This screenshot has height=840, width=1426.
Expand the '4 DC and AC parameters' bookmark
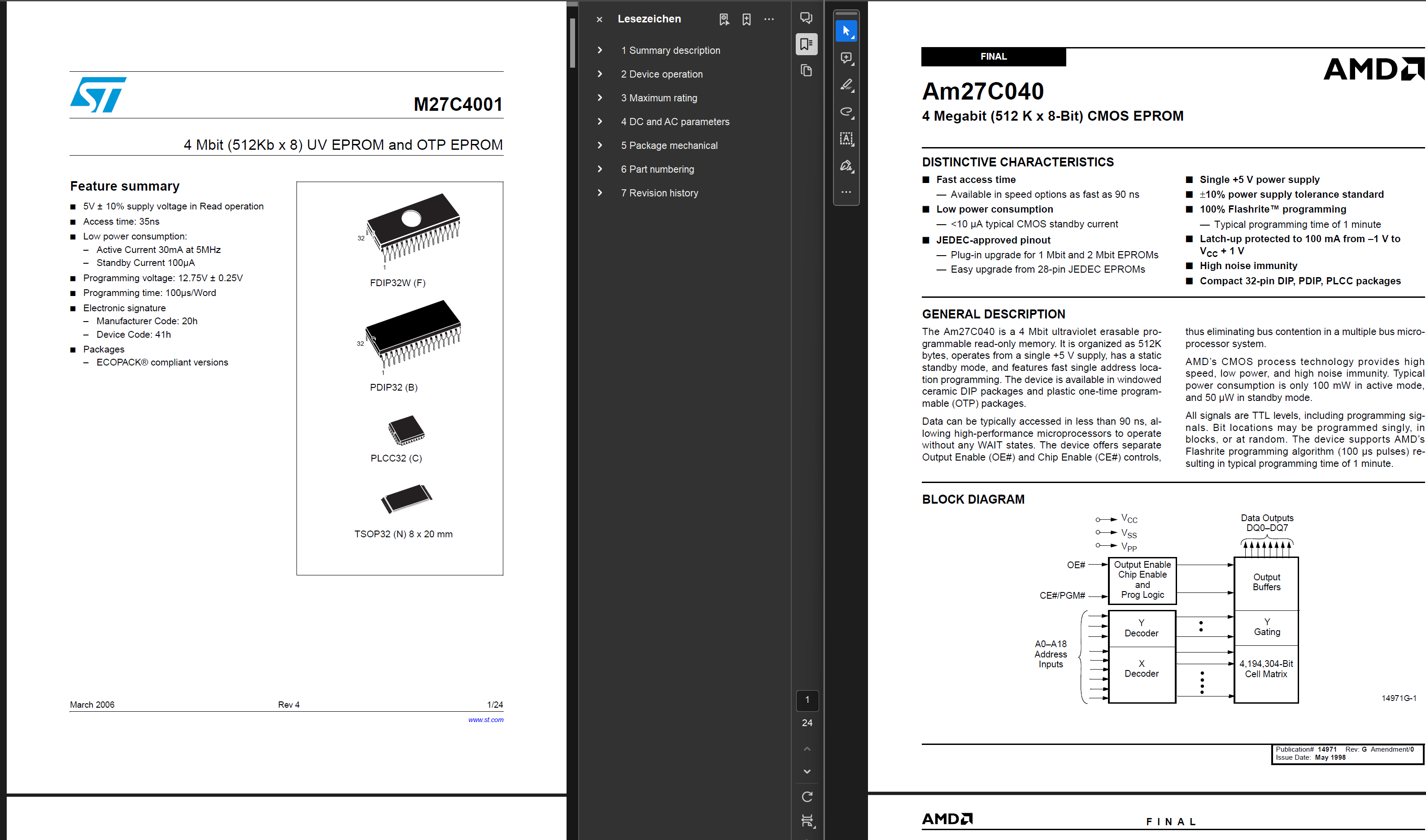coord(599,122)
